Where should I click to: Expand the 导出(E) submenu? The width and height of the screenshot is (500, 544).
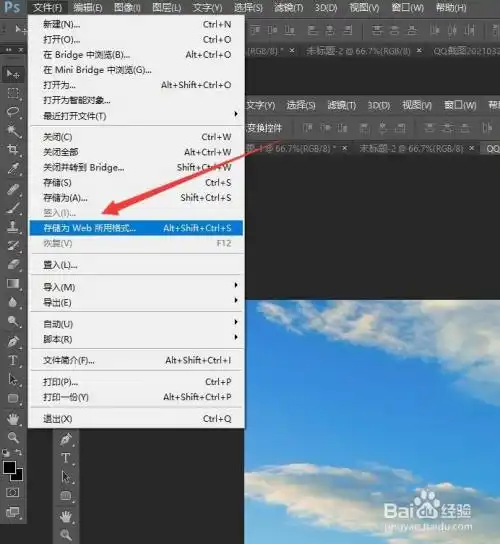pos(137,302)
